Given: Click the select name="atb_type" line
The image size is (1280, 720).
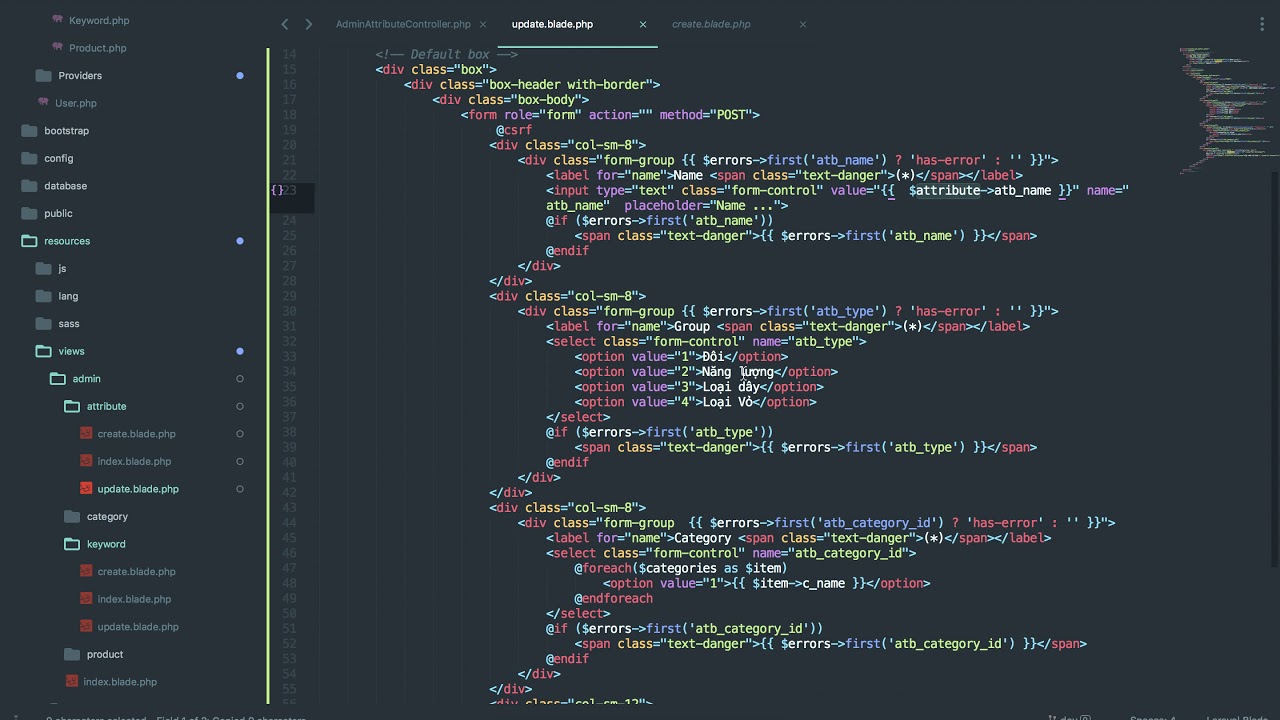Looking at the screenshot, I should point(706,342).
